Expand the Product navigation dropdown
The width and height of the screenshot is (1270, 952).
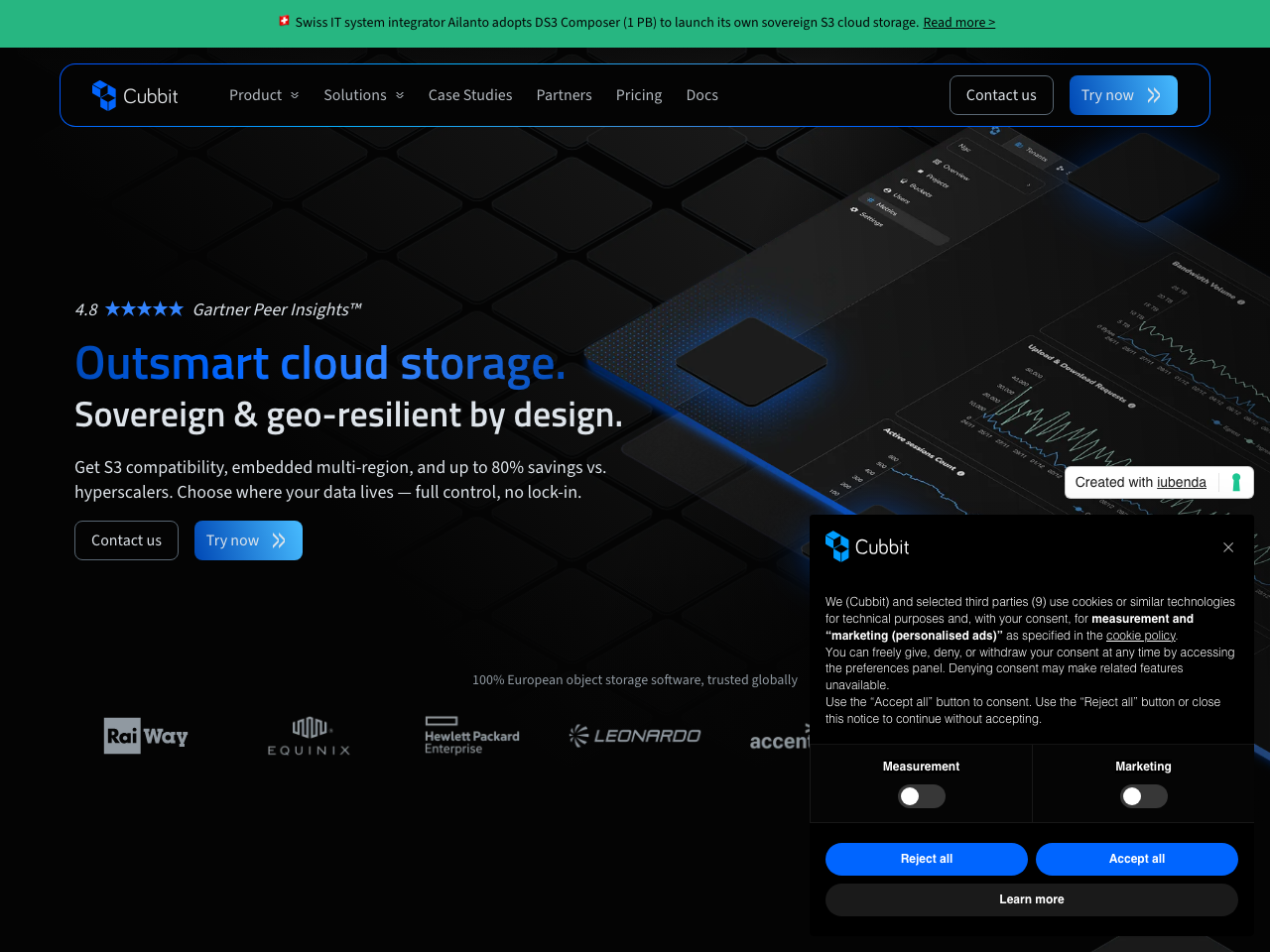pos(264,95)
